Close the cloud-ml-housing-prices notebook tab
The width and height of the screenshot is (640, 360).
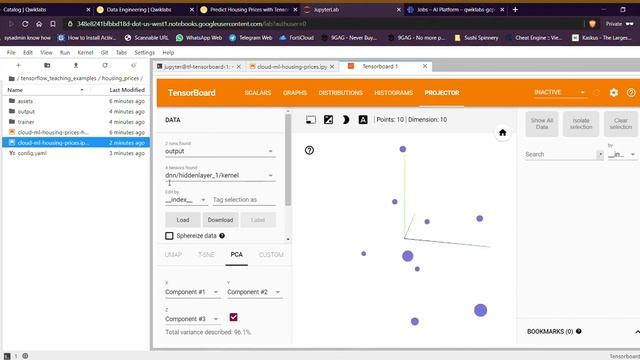point(332,67)
